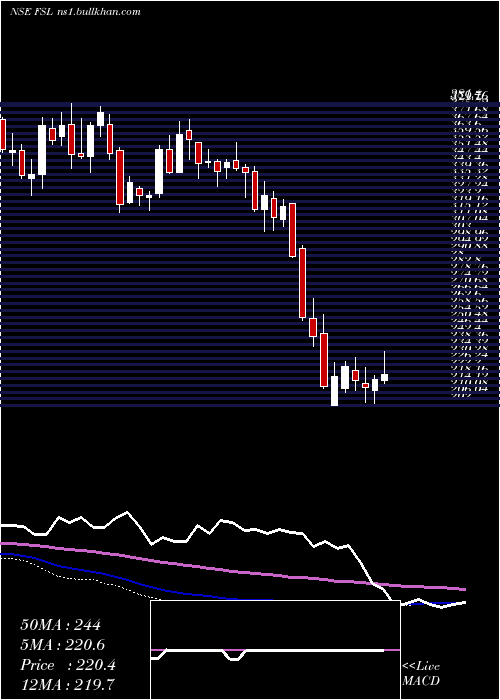Click the 50MA : 244 value
Screen dimensions: 500x700
coord(61,625)
